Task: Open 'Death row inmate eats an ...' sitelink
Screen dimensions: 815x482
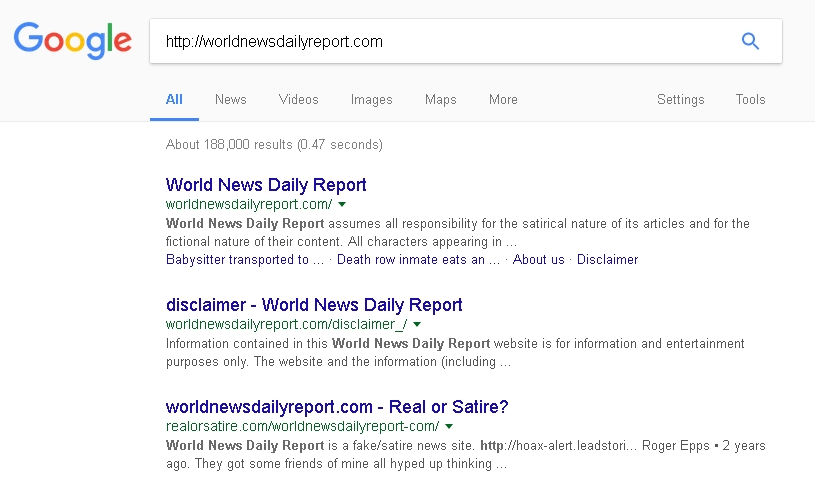Action: point(418,259)
